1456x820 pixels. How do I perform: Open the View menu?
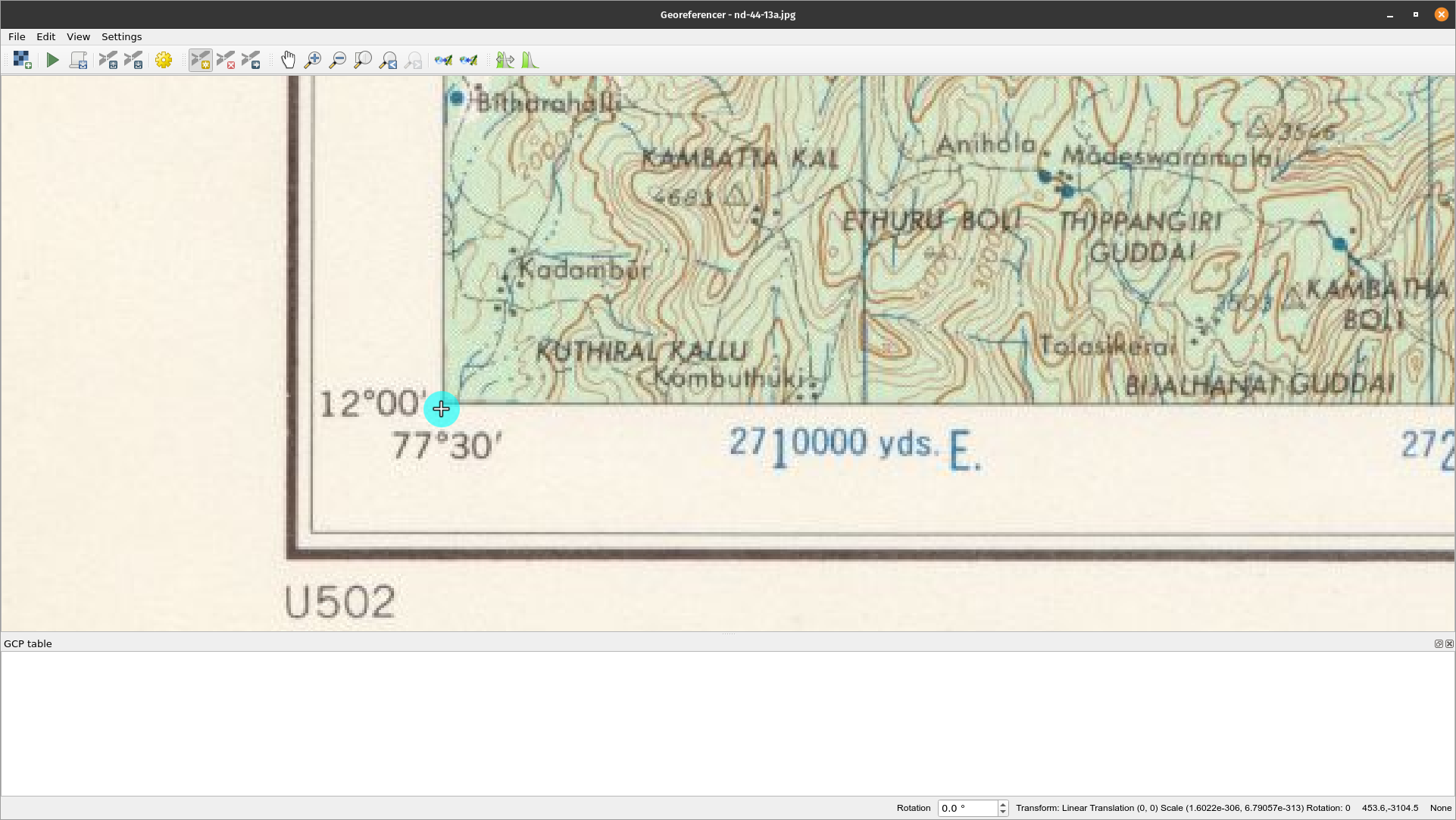[x=78, y=36]
